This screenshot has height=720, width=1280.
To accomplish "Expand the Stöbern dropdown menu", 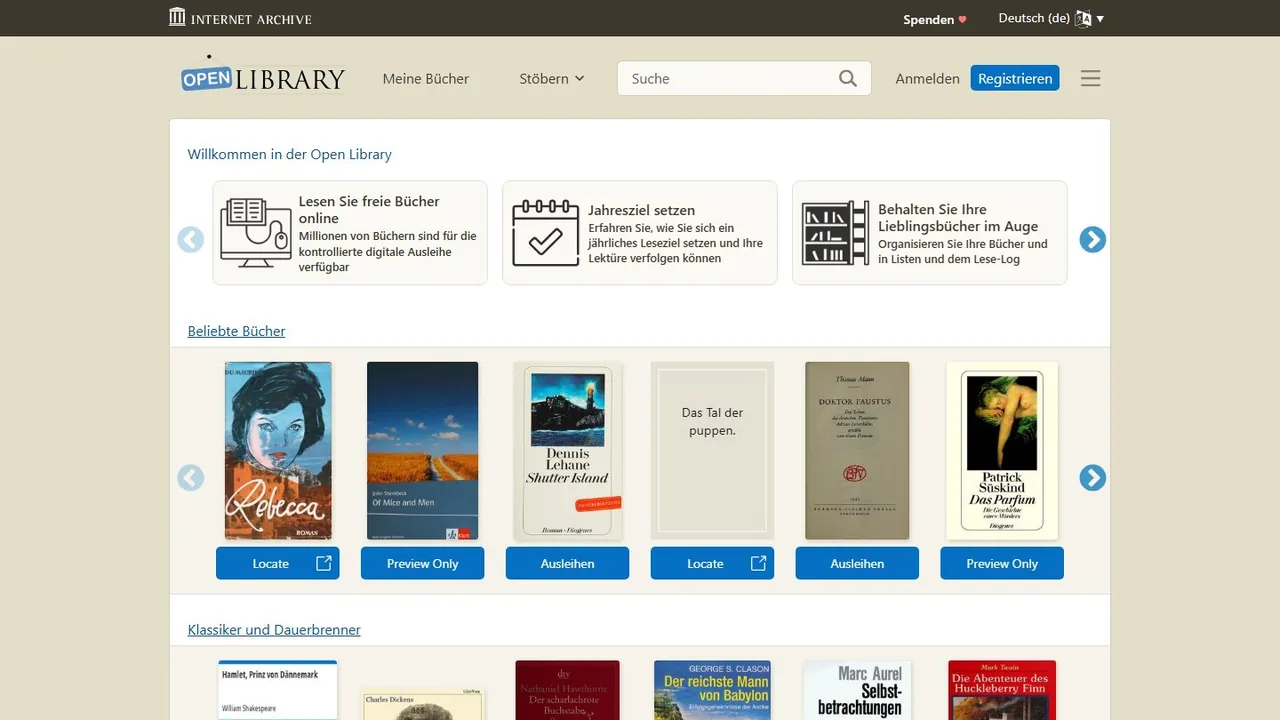I will (552, 79).
